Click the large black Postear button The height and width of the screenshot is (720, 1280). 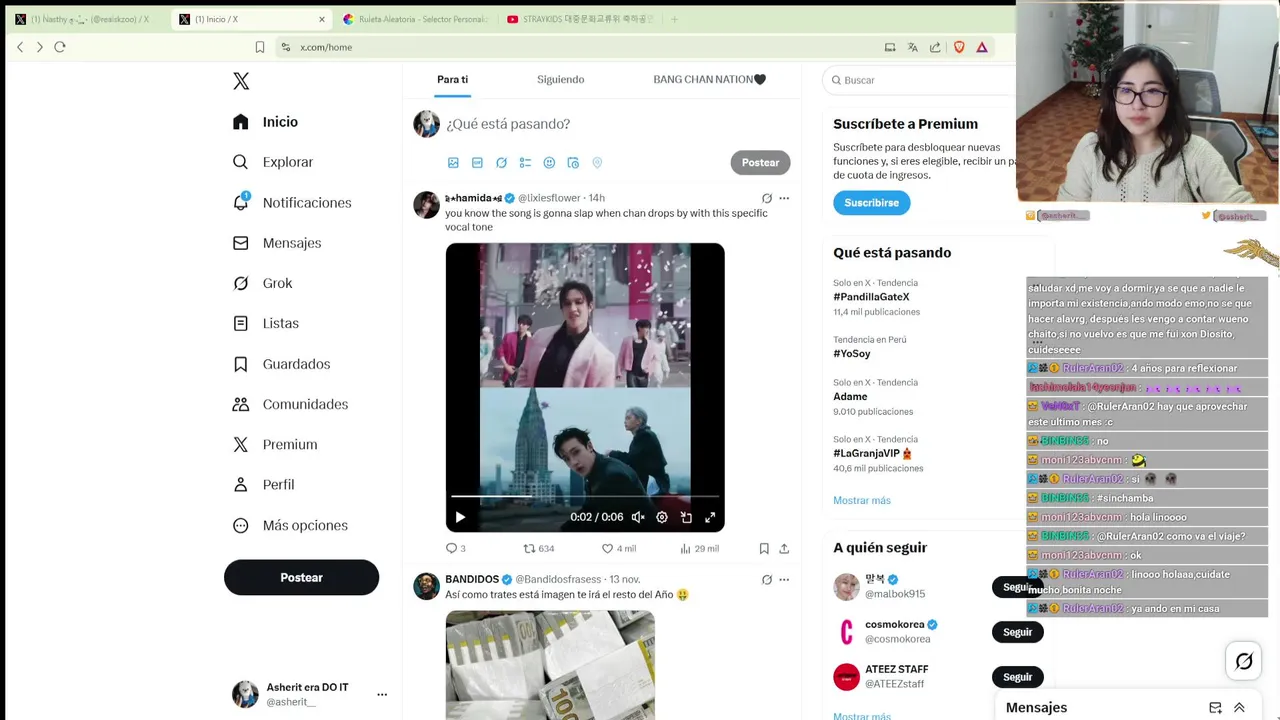click(x=301, y=577)
